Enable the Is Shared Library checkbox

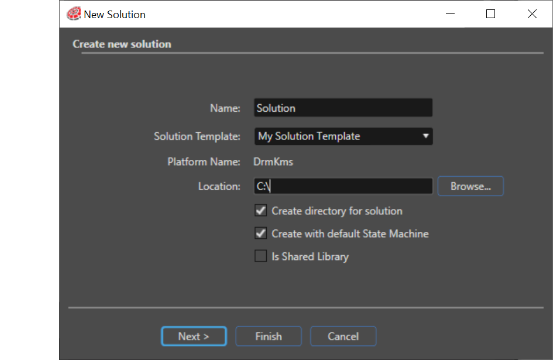(261, 256)
